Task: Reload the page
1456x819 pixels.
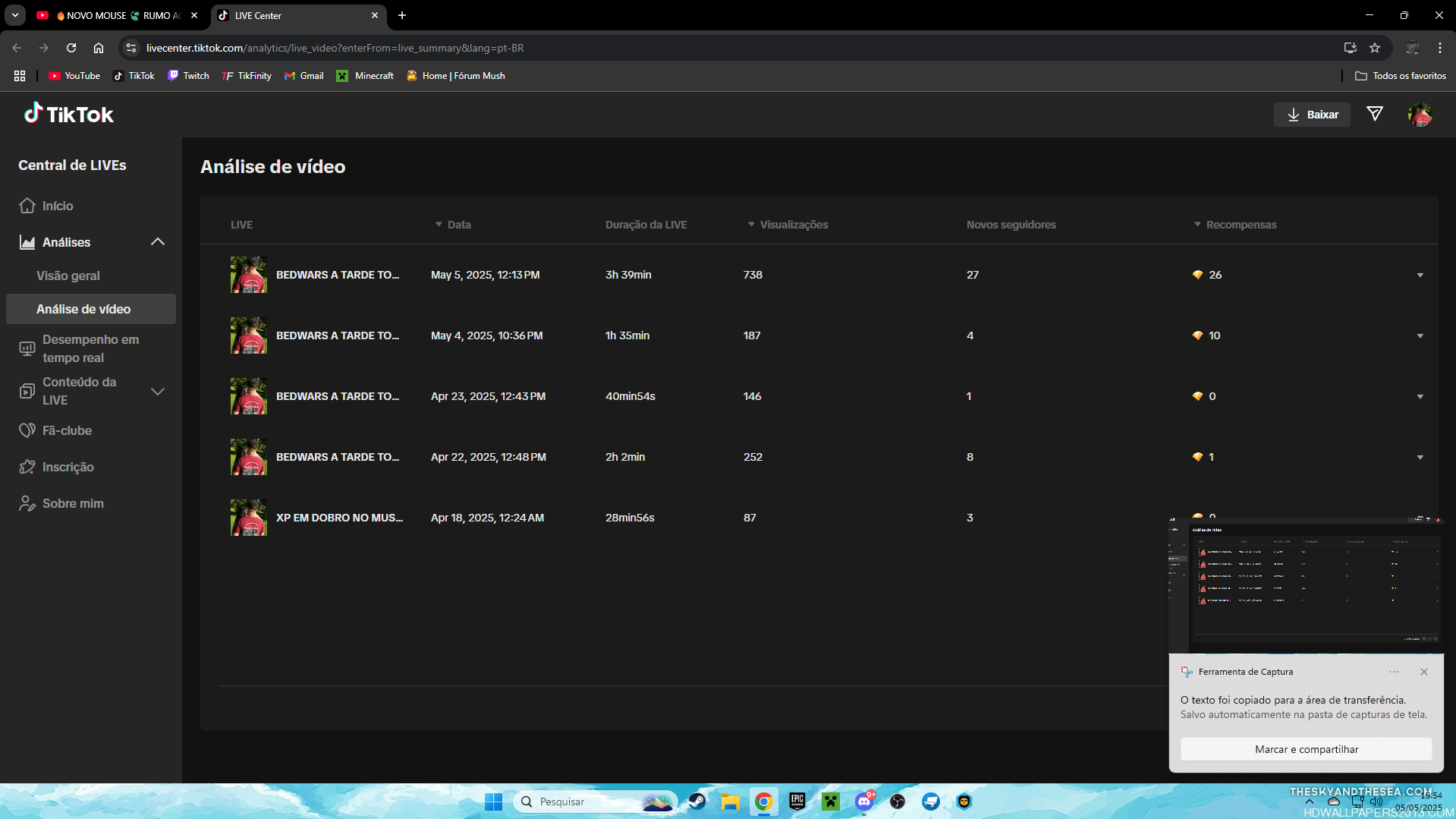Action: pyautogui.click(x=71, y=48)
